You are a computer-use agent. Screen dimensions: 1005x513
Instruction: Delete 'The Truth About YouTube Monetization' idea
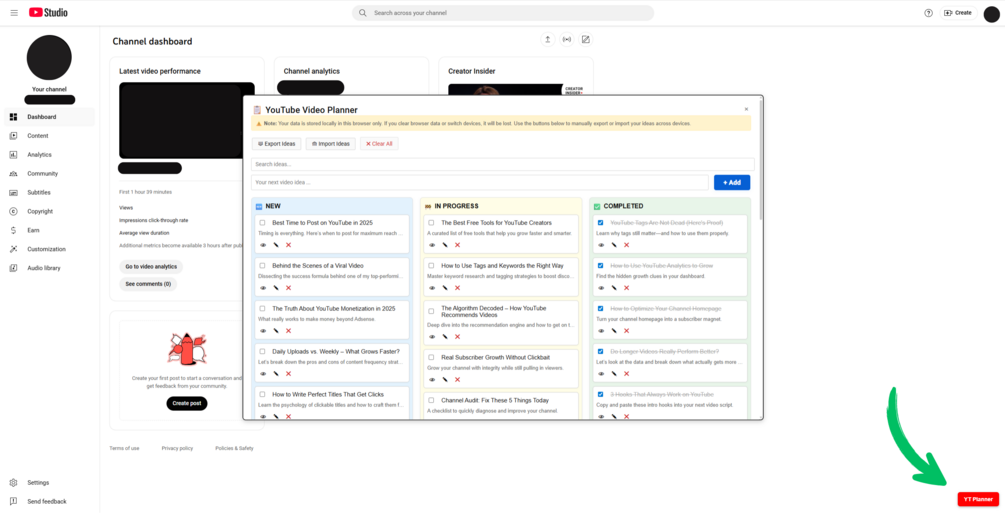click(x=288, y=331)
